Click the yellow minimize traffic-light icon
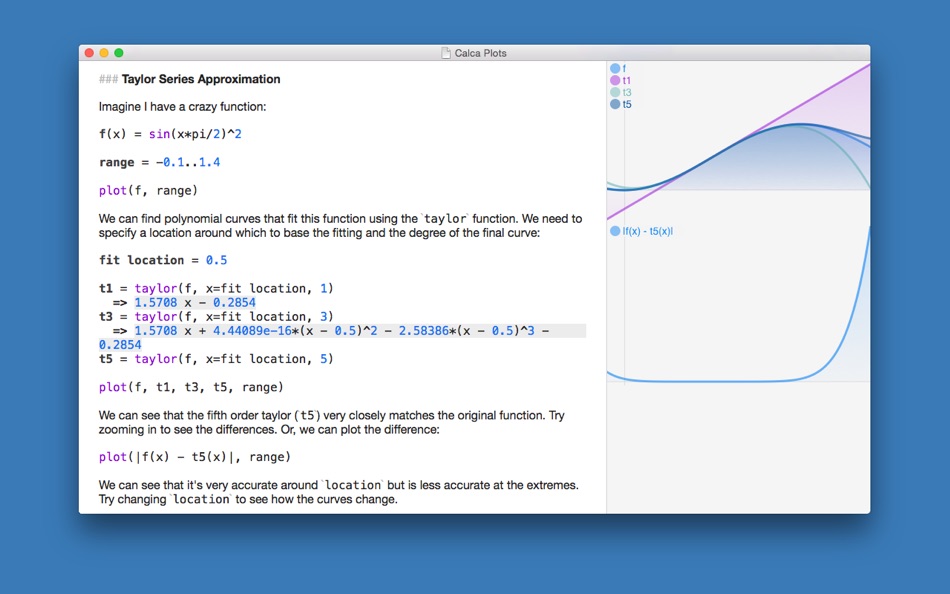Viewport: 950px width, 594px height. point(104,52)
